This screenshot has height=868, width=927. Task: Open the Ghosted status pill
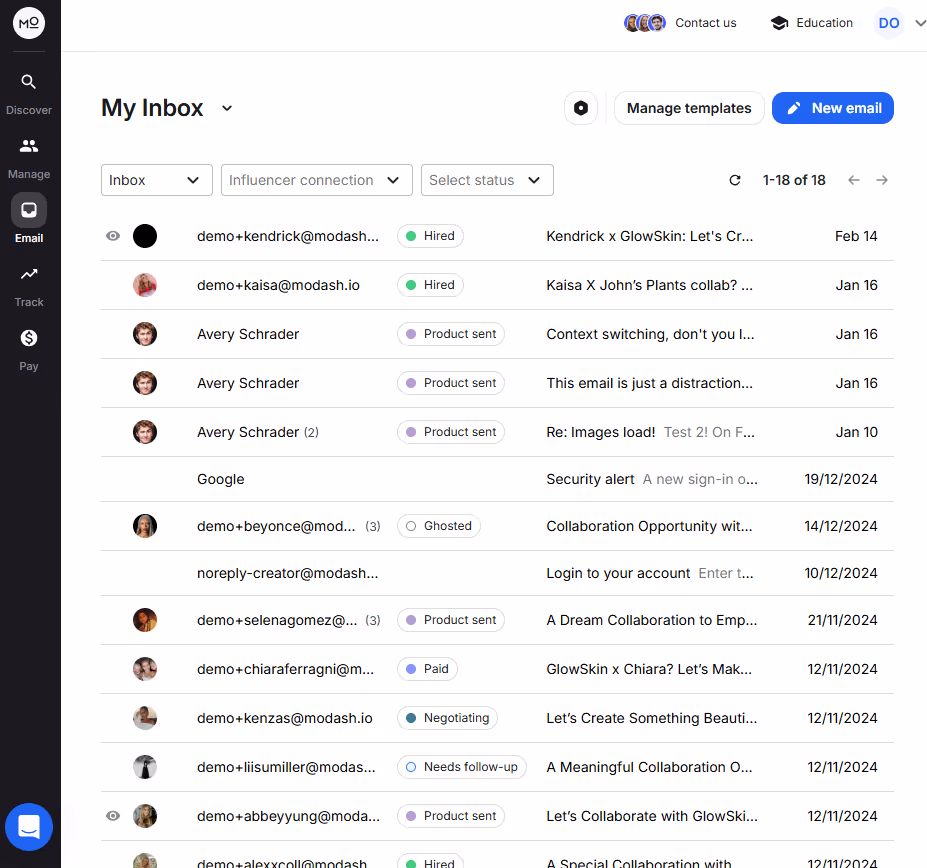(x=439, y=526)
